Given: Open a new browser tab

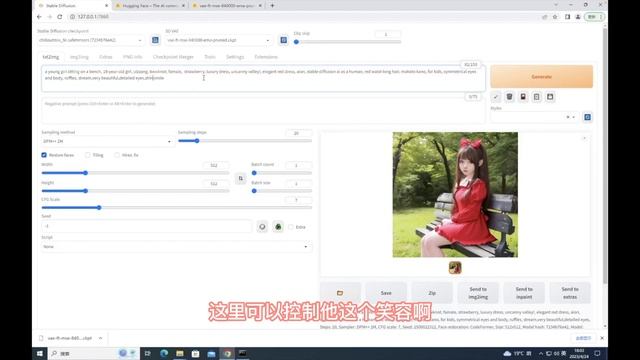Looking at the screenshot, I should pos(272,6).
